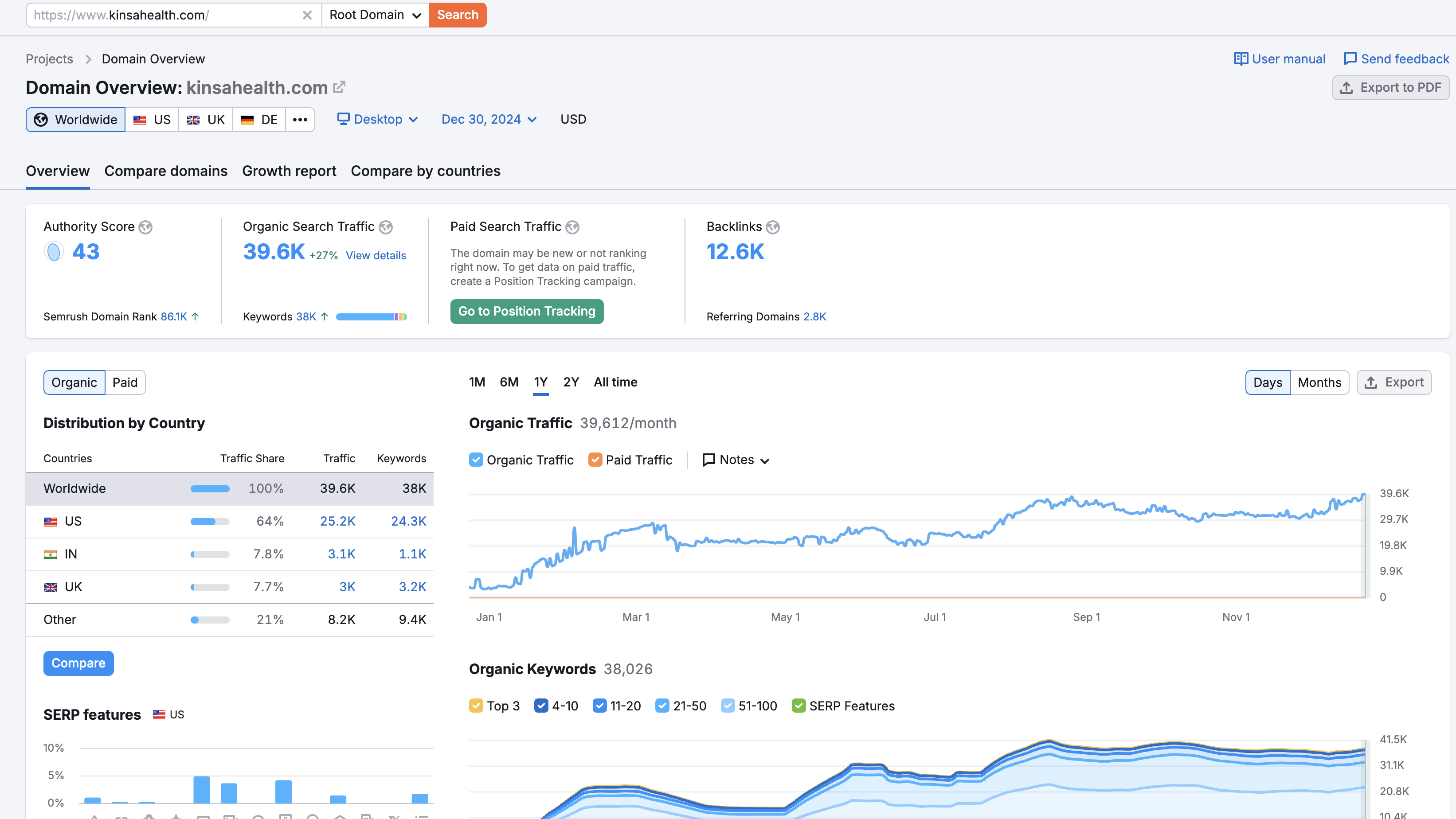Toggle the Paid Traffic checkbox
The height and width of the screenshot is (819, 1456).
[x=595, y=460]
